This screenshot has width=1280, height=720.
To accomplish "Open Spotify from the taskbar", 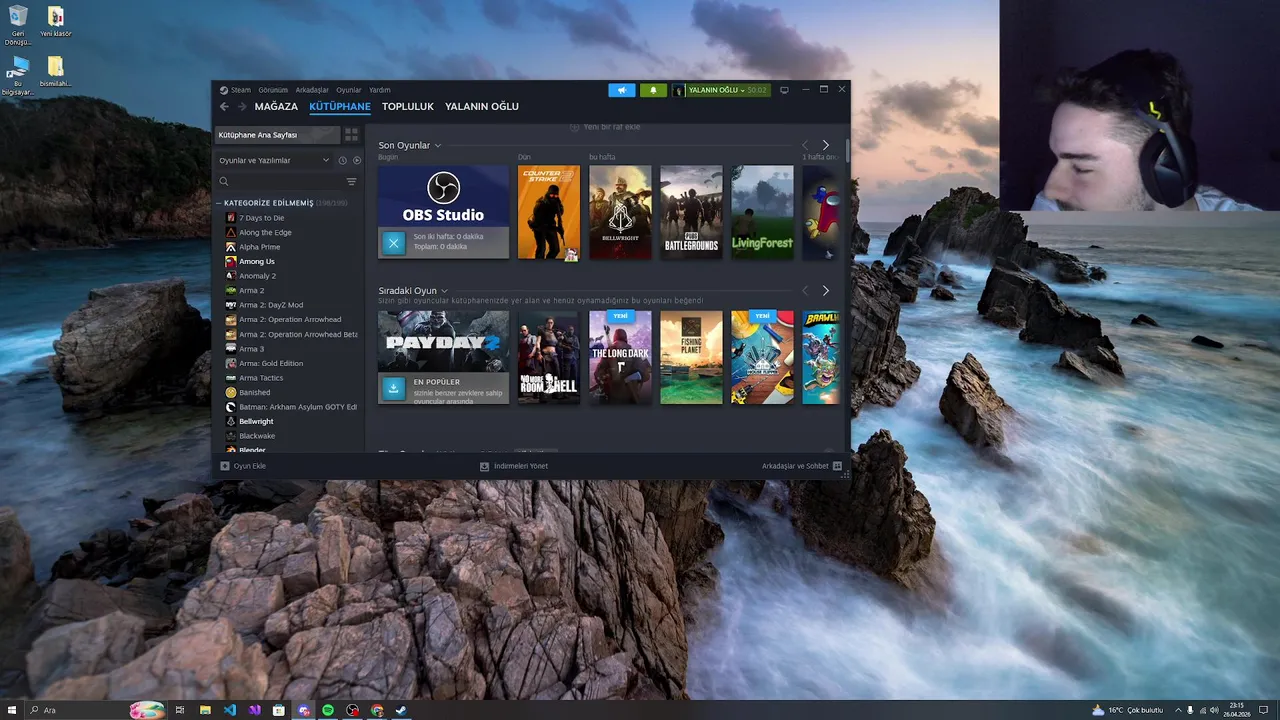I will click(328, 710).
